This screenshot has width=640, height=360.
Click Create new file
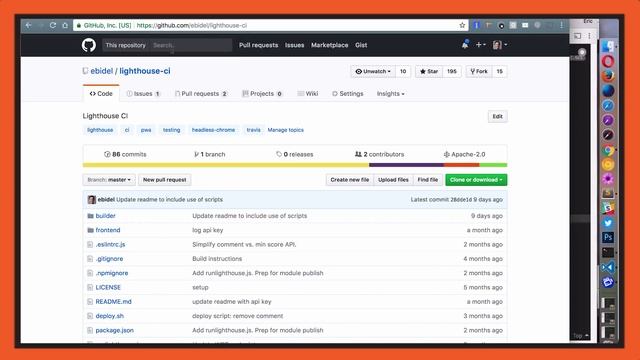(x=350, y=180)
